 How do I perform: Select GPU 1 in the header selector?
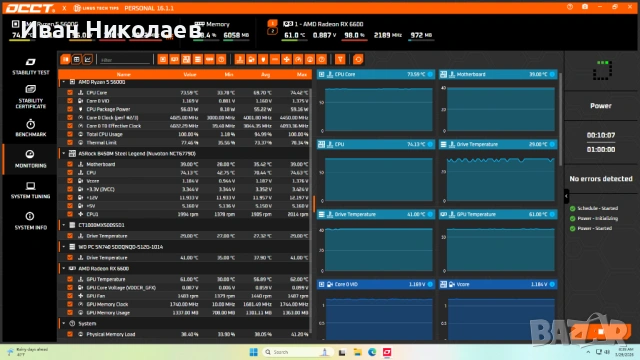tap(272, 23)
